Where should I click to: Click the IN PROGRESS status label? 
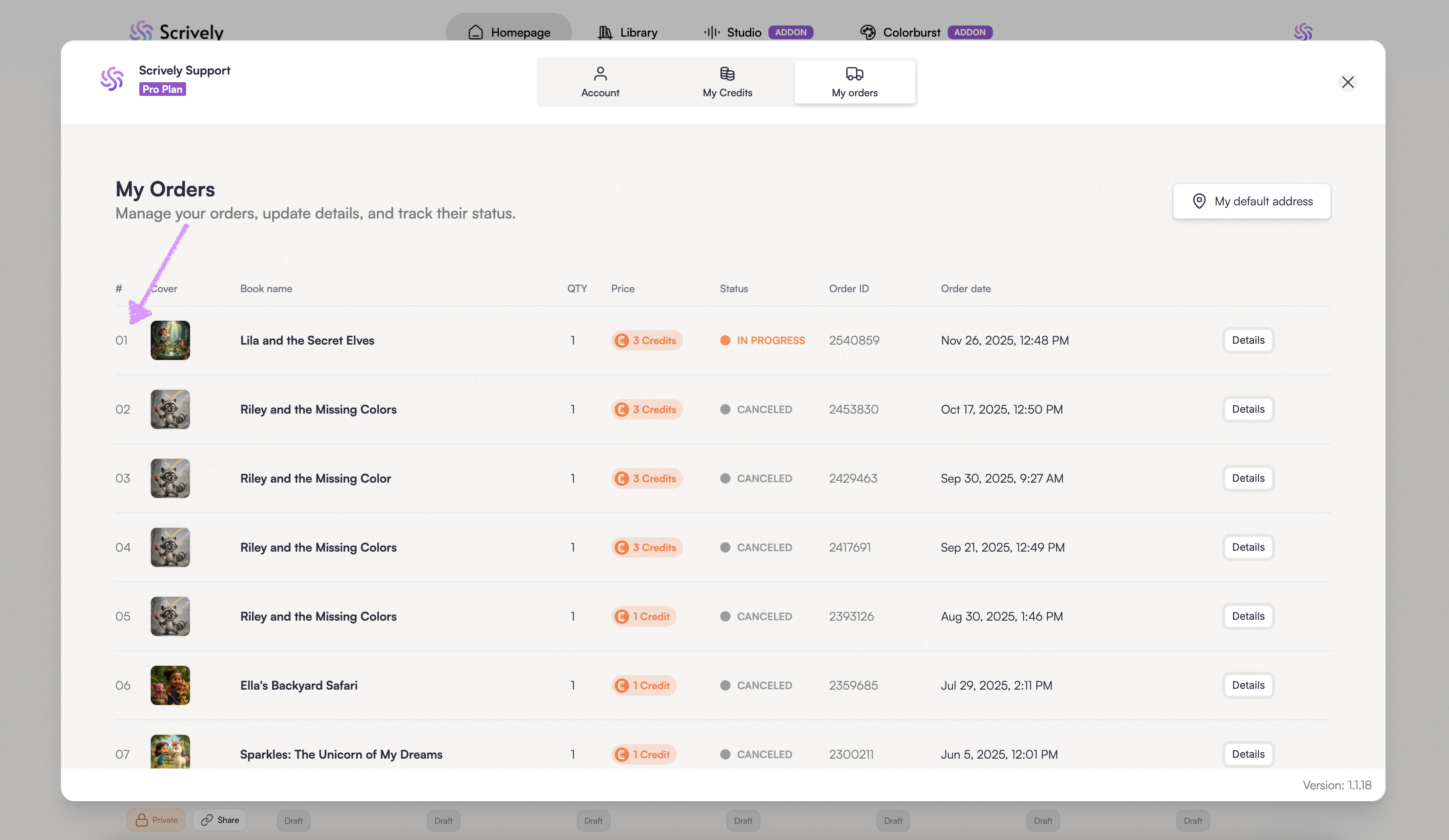click(770, 340)
